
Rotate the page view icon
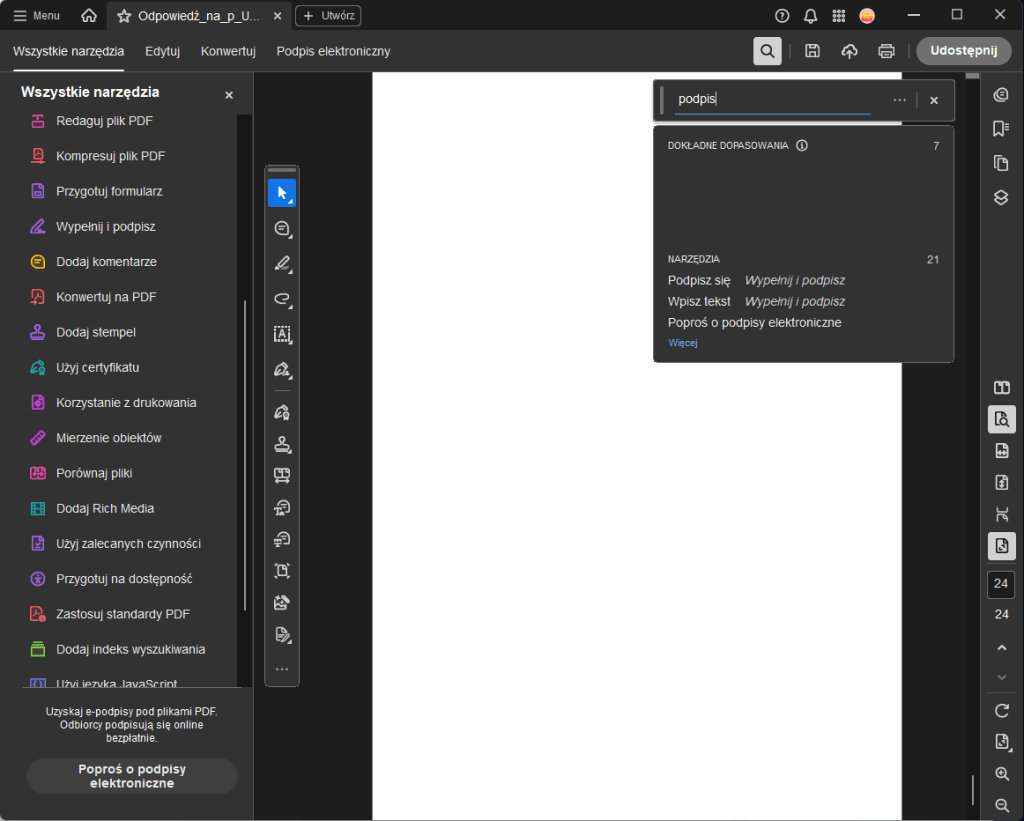click(x=1001, y=710)
